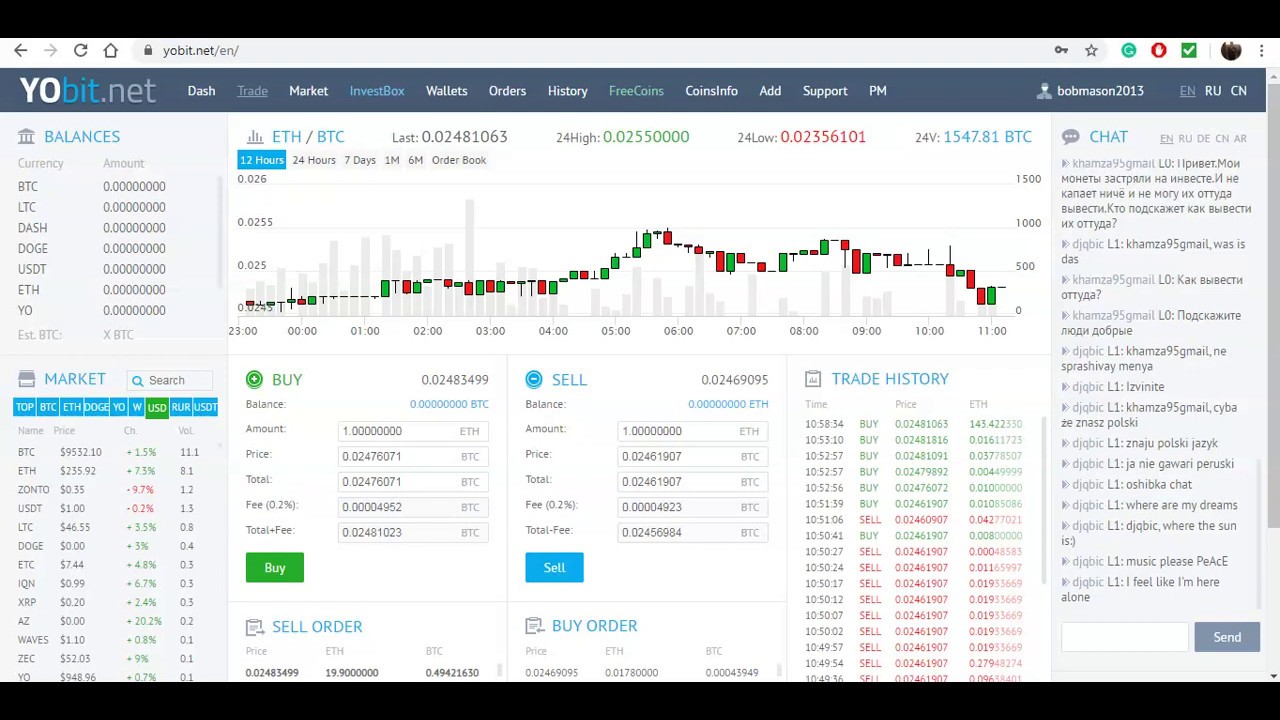Screen dimensions: 1280x720
Task: Select the TOP market filter tab
Action: point(25,407)
